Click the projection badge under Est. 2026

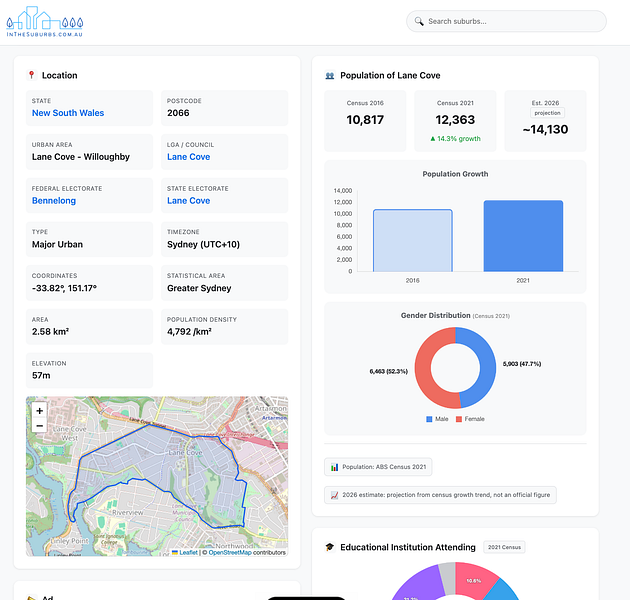(547, 113)
